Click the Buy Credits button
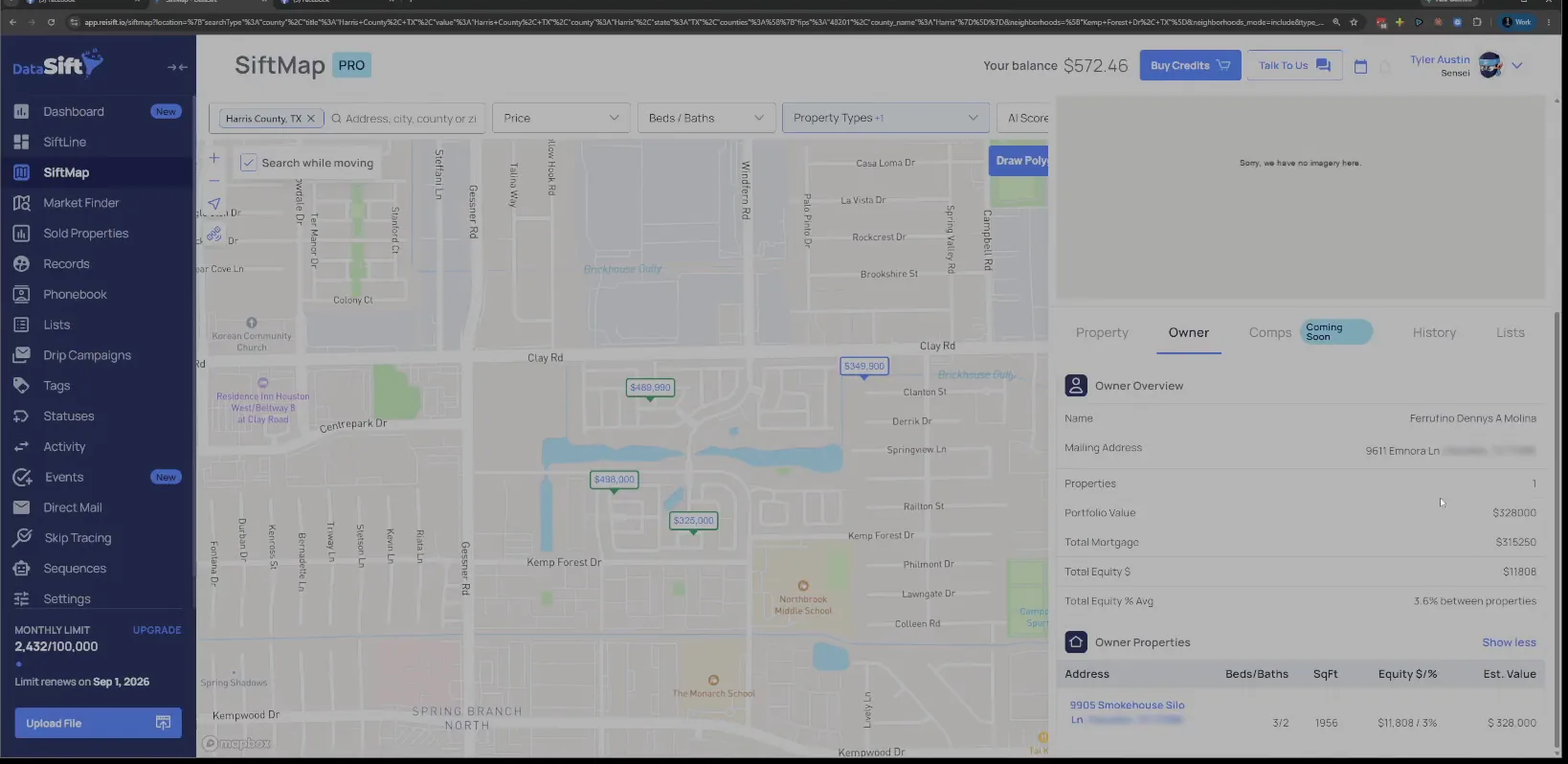The width and height of the screenshot is (1568, 764). [1190, 65]
